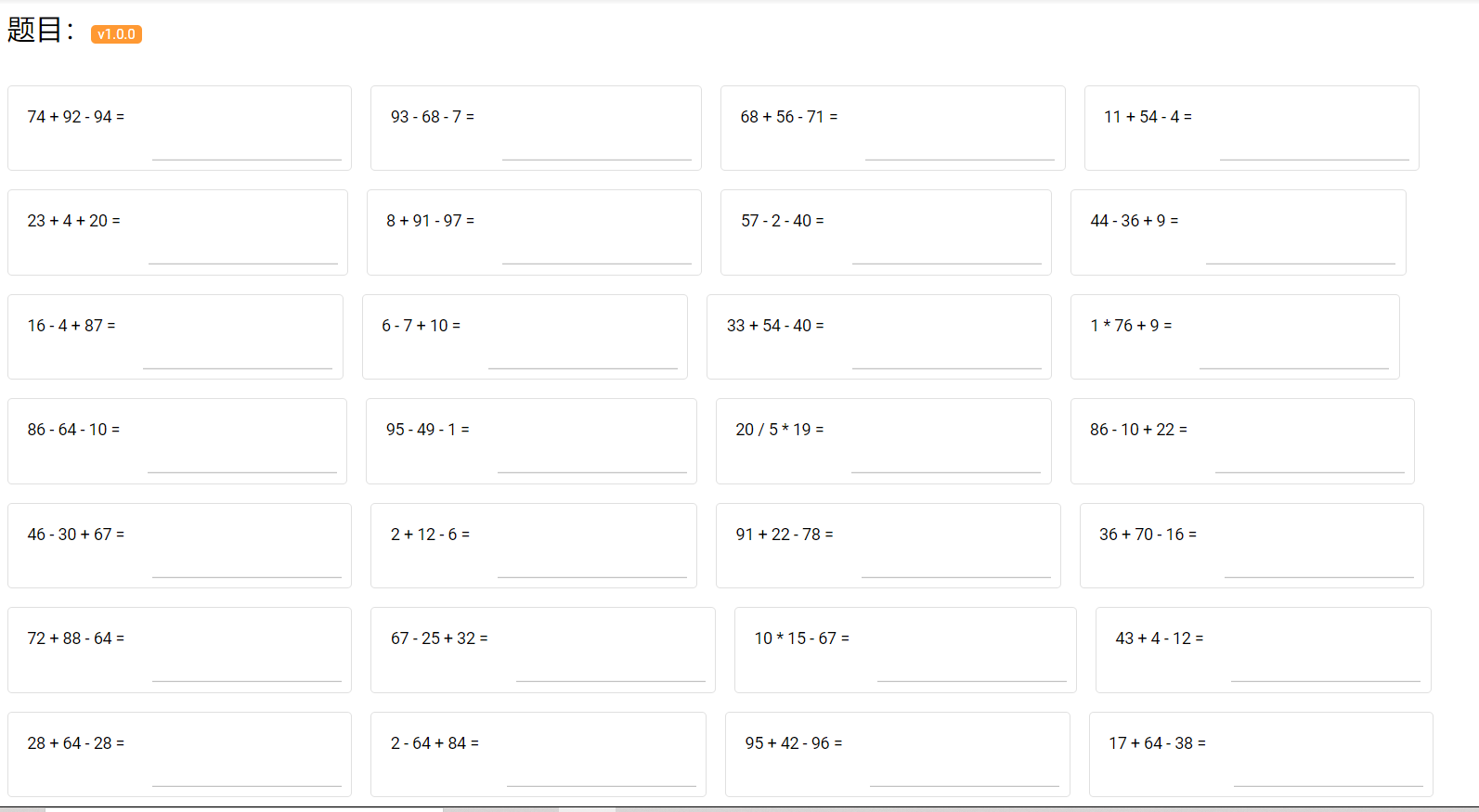Click the 17 + 64 - 38 question card
This screenshot has width=1479, height=812.
(x=1260, y=754)
